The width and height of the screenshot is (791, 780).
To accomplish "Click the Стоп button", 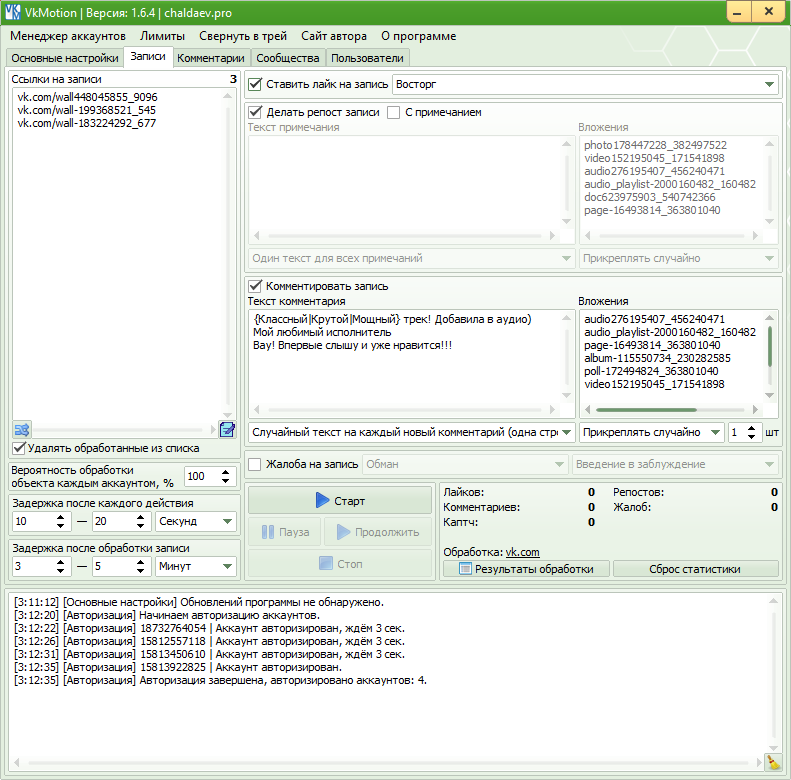I will tap(340, 564).
